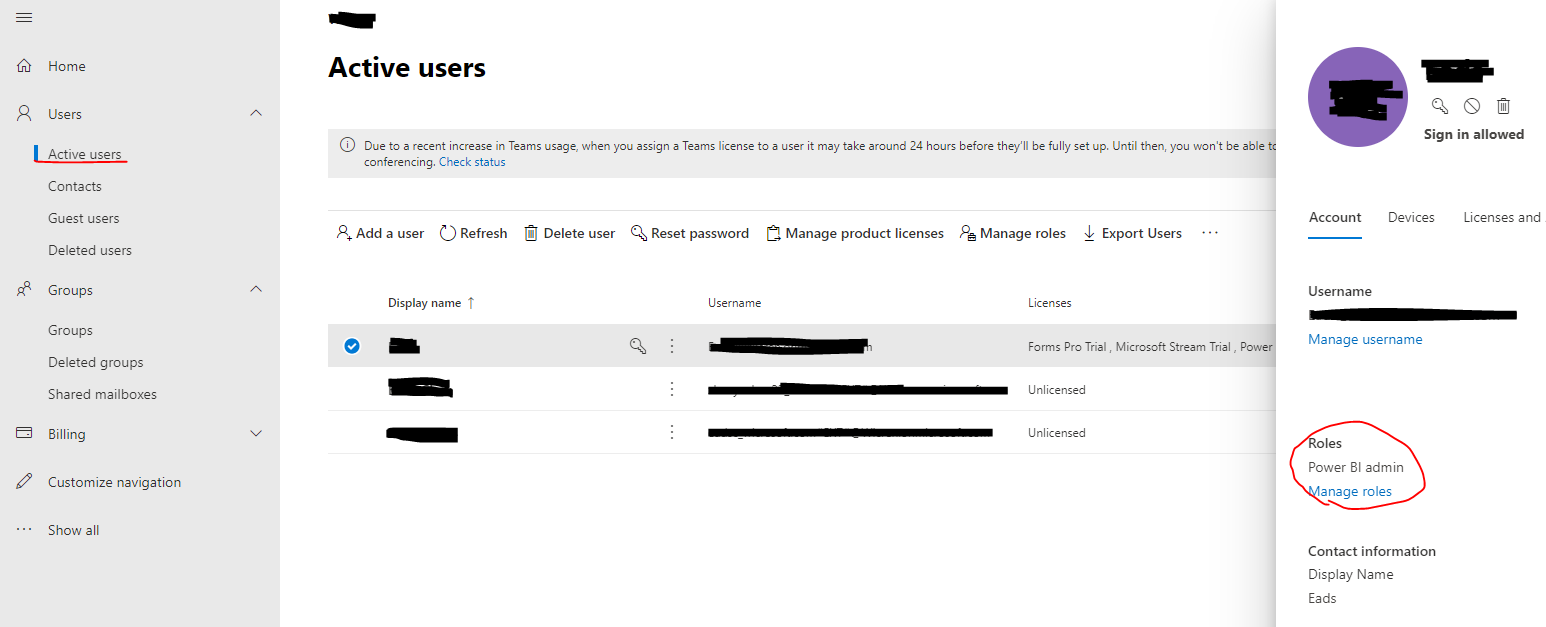
Task: Click the delete trash icon in details panel
Action: (x=1503, y=105)
